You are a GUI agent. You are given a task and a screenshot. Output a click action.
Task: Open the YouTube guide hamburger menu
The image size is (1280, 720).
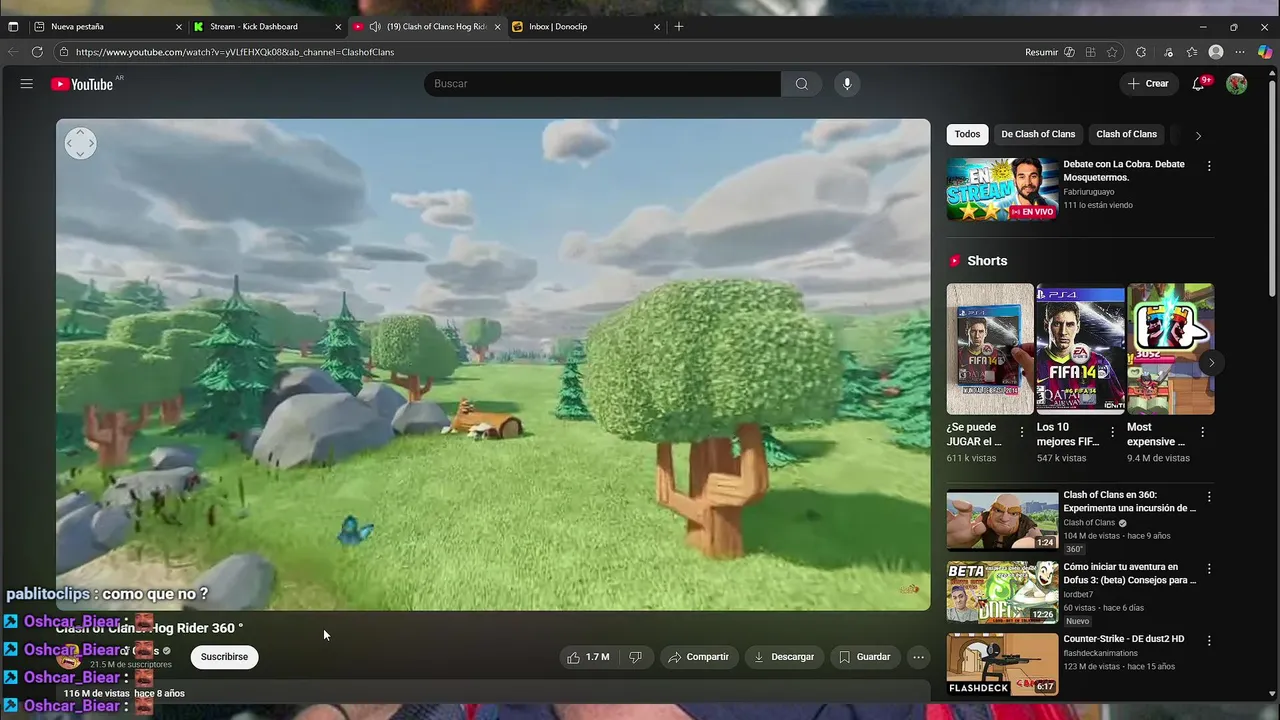click(x=27, y=84)
